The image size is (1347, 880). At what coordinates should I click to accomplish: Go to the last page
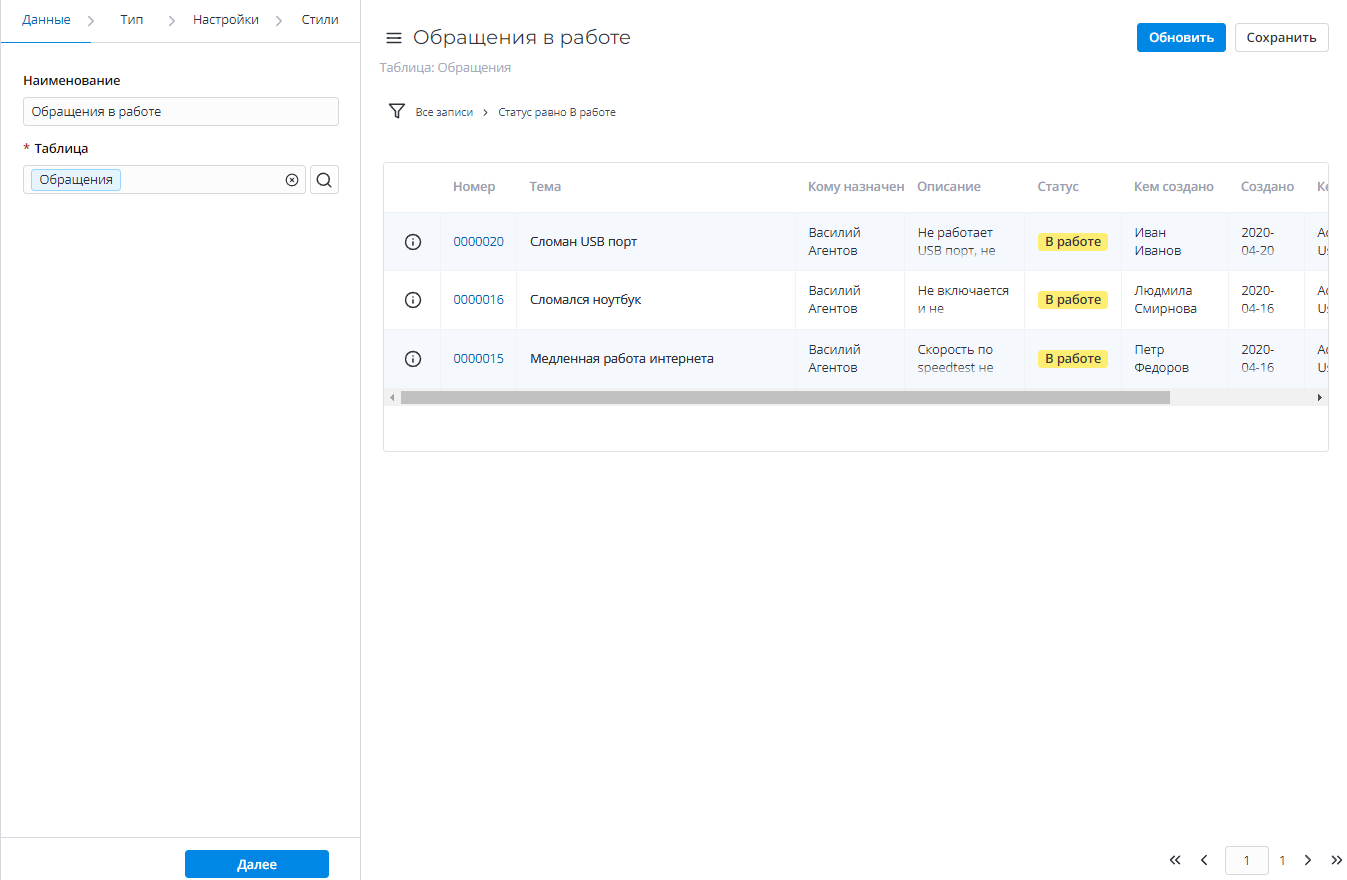(1336, 860)
